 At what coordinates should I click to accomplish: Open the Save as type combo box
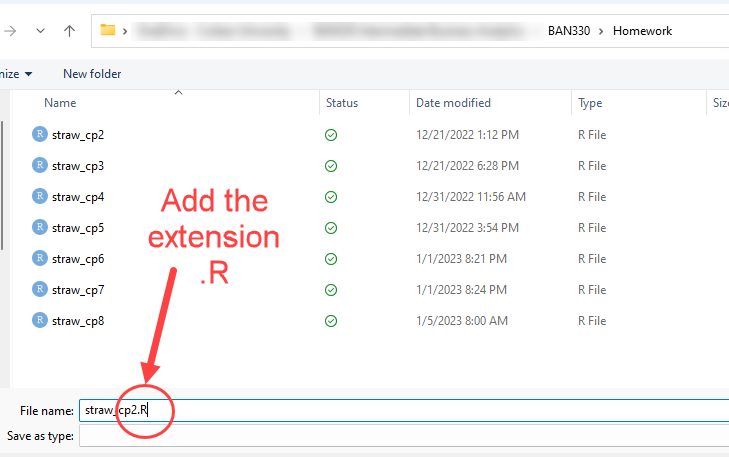400,436
